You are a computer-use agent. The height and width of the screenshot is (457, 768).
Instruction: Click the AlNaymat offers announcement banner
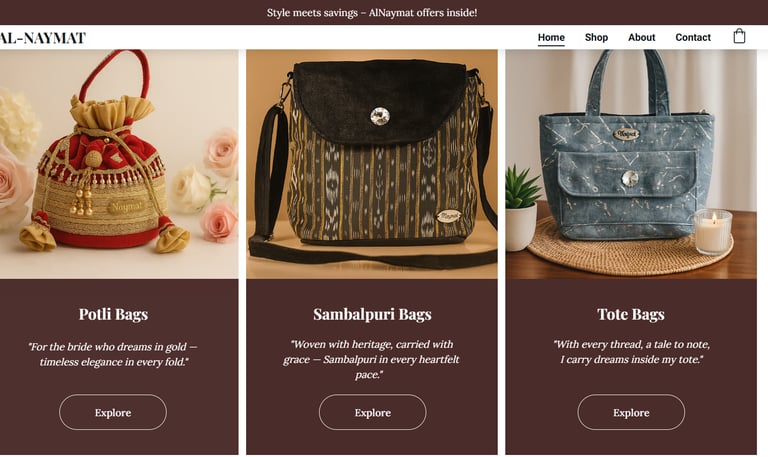pos(372,13)
